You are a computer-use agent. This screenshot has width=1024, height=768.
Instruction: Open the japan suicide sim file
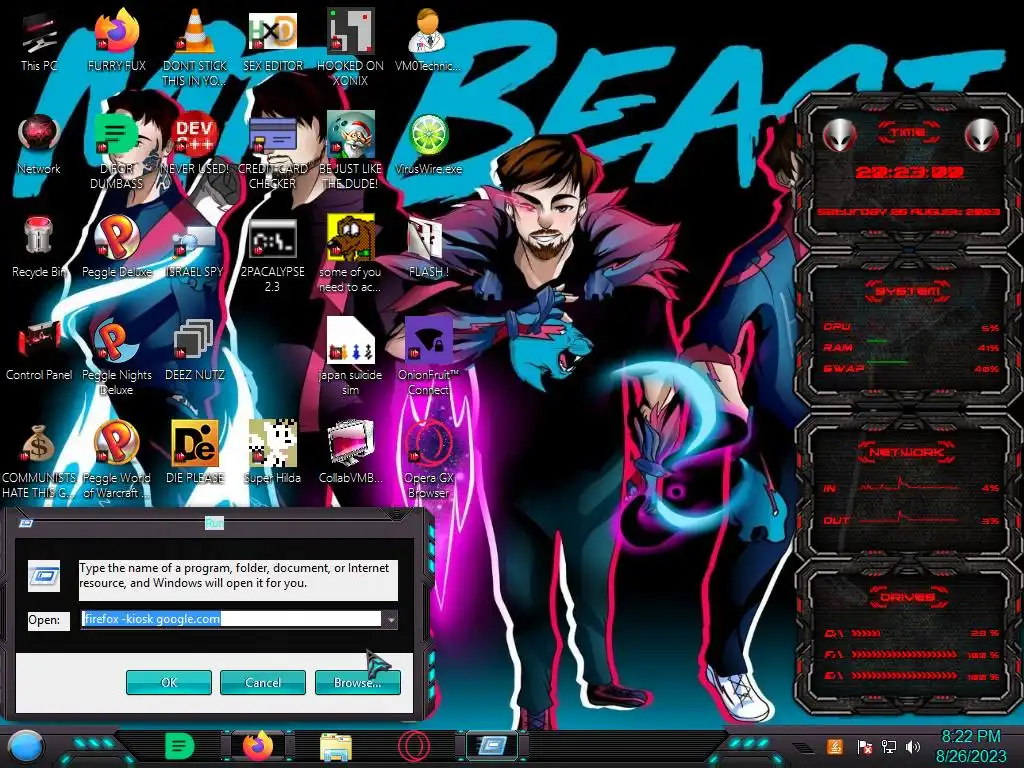pyautogui.click(x=350, y=355)
